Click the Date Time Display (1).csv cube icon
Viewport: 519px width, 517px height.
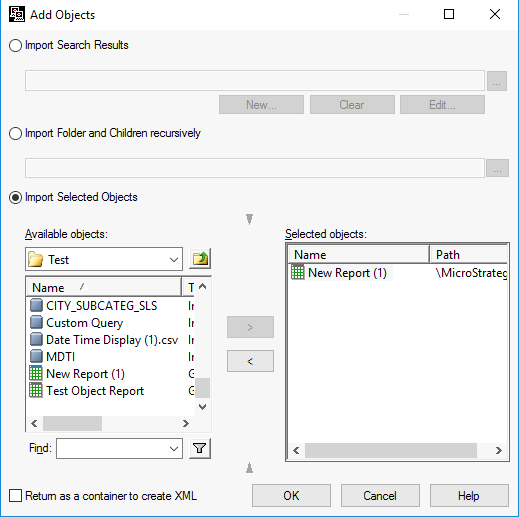click(x=36, y=339)
